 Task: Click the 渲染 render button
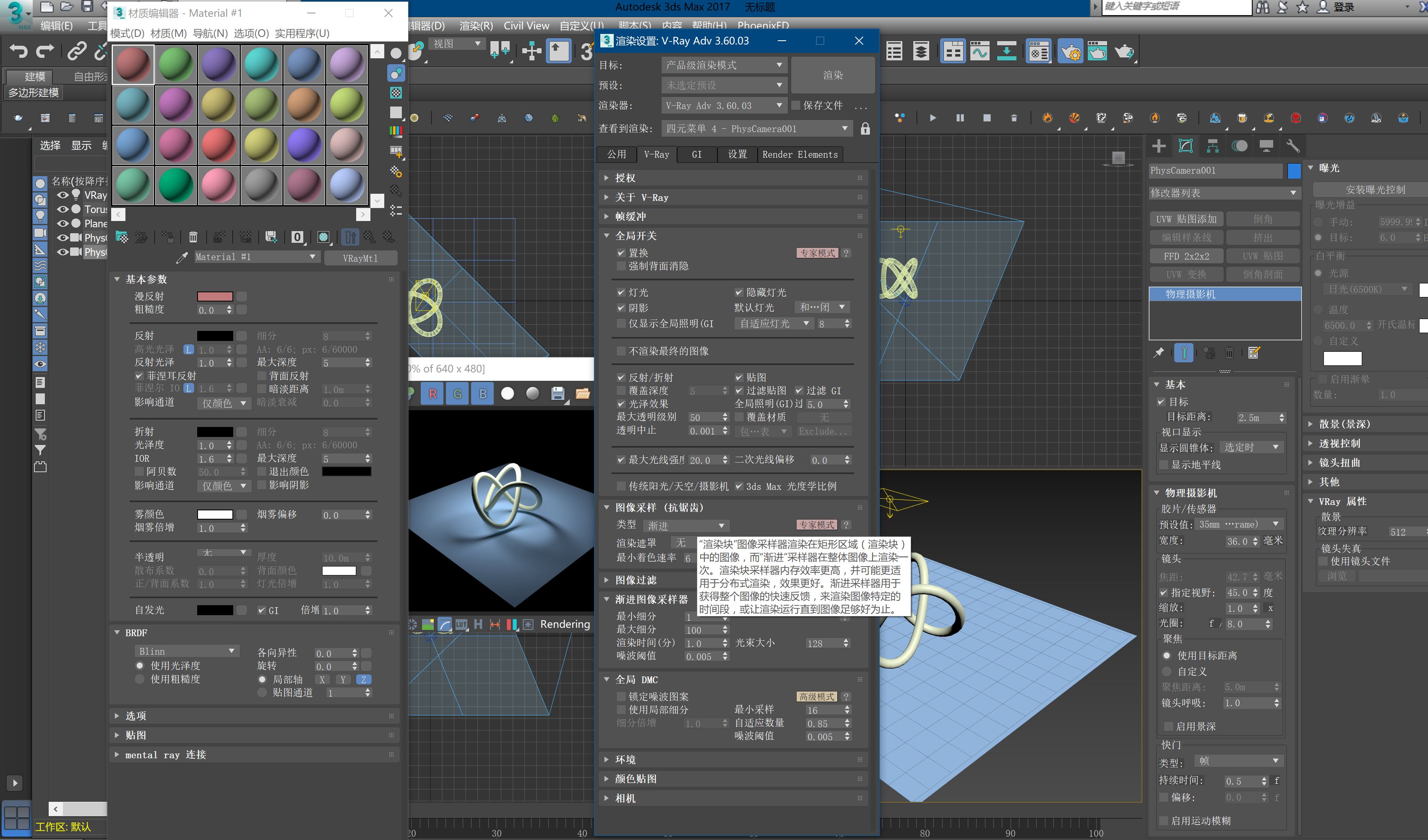832,75
